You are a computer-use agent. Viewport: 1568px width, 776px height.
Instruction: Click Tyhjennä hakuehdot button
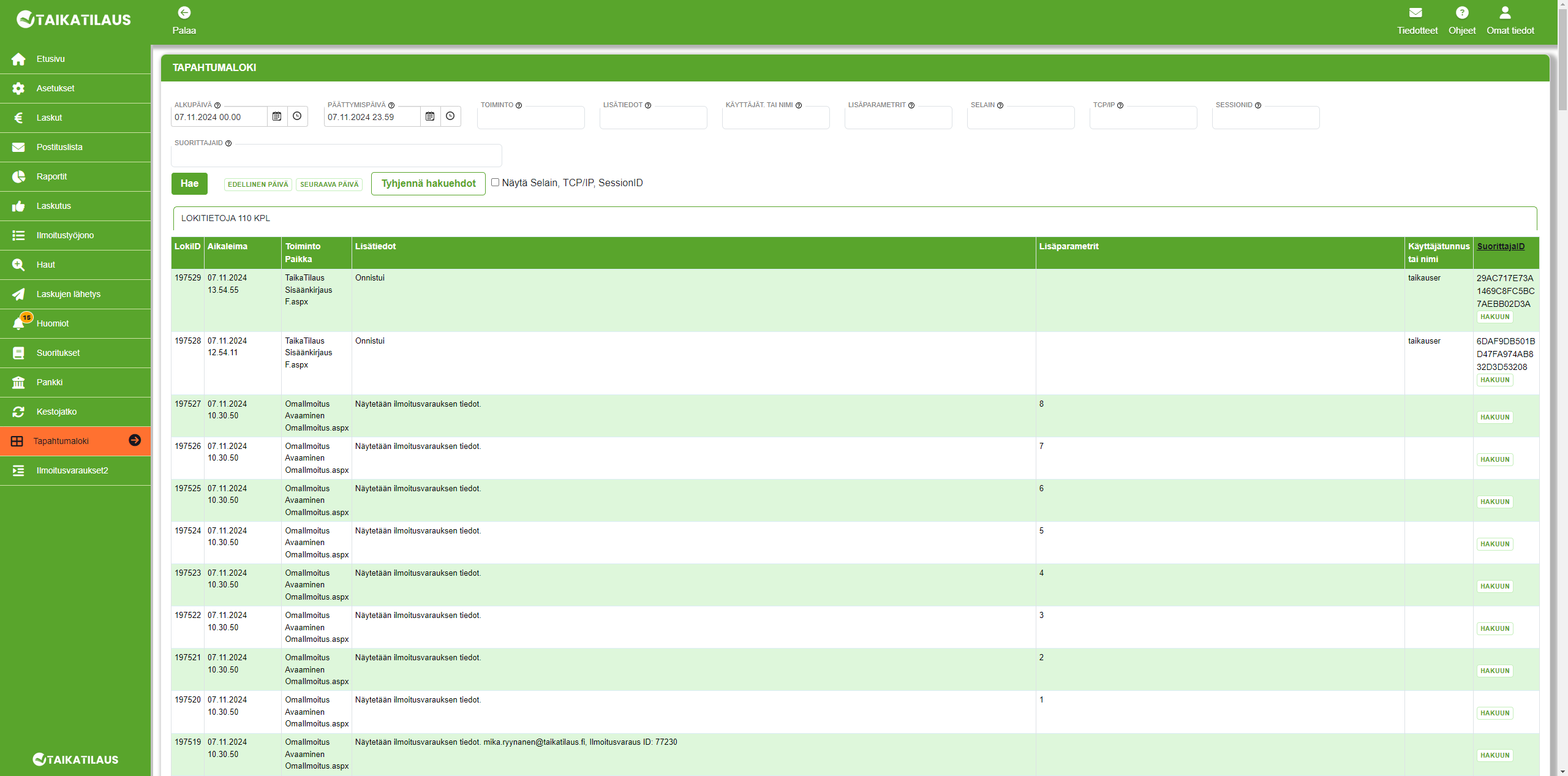pos(428,184)
